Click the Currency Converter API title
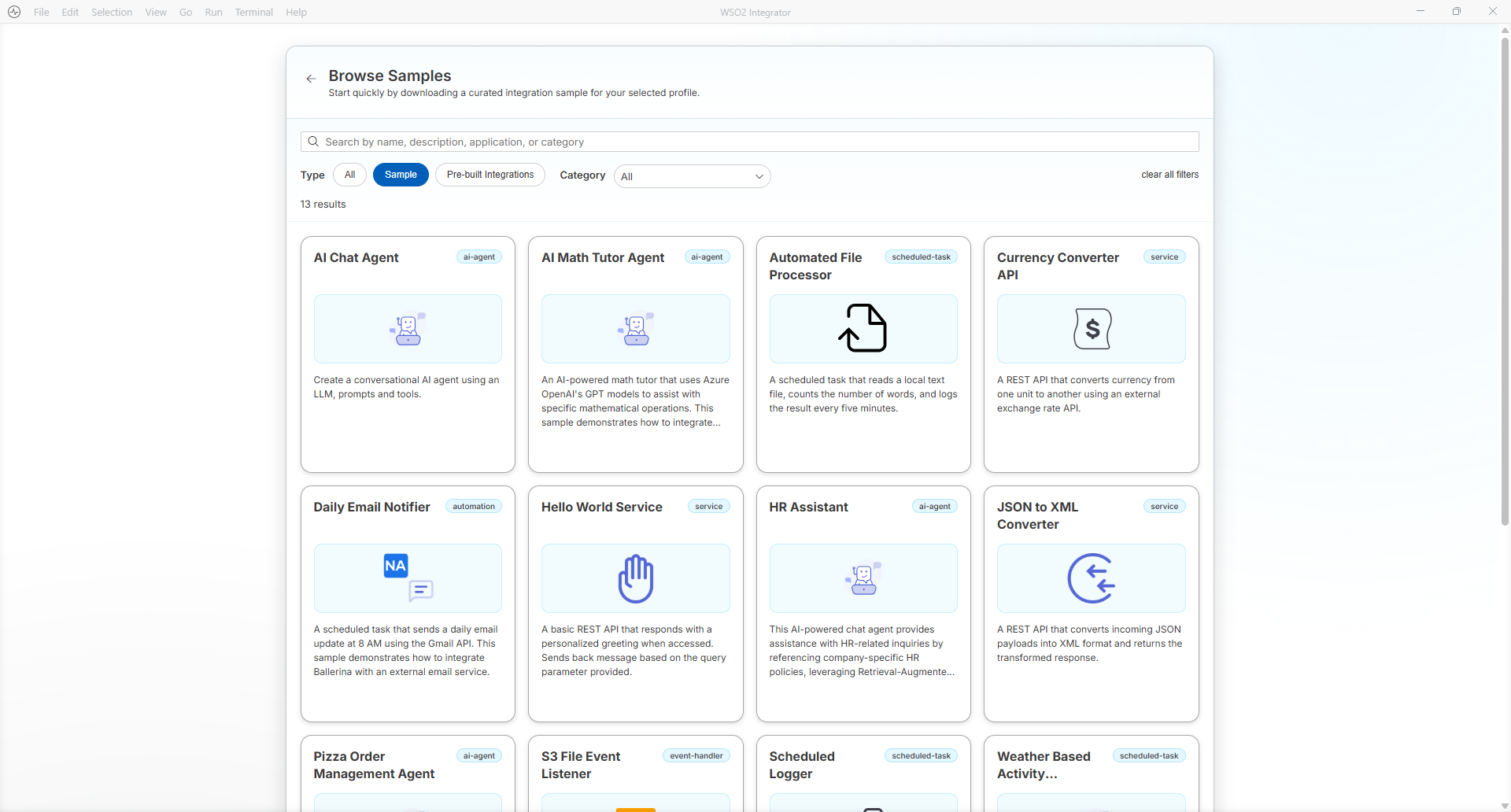Viewport: 1511px width, 812px height. [x=1058, y=266]
